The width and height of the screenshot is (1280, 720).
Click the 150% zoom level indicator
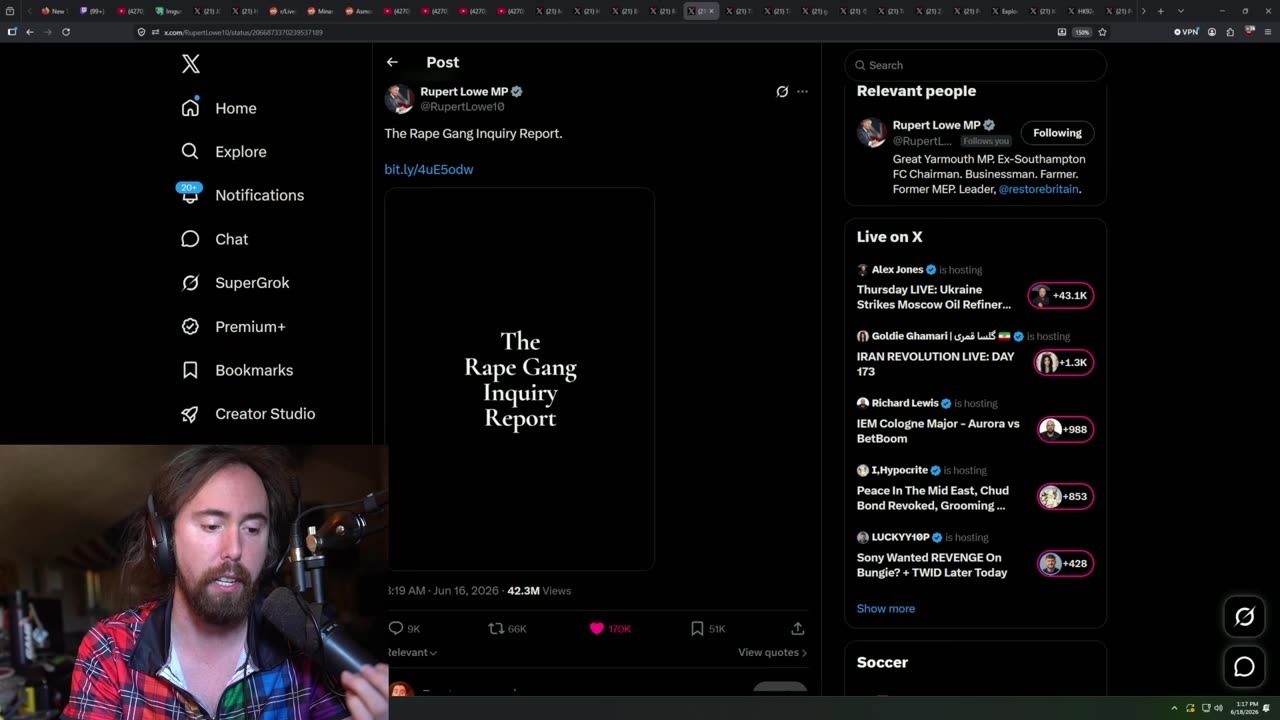pyautogui.click(x=1082, y=32)
